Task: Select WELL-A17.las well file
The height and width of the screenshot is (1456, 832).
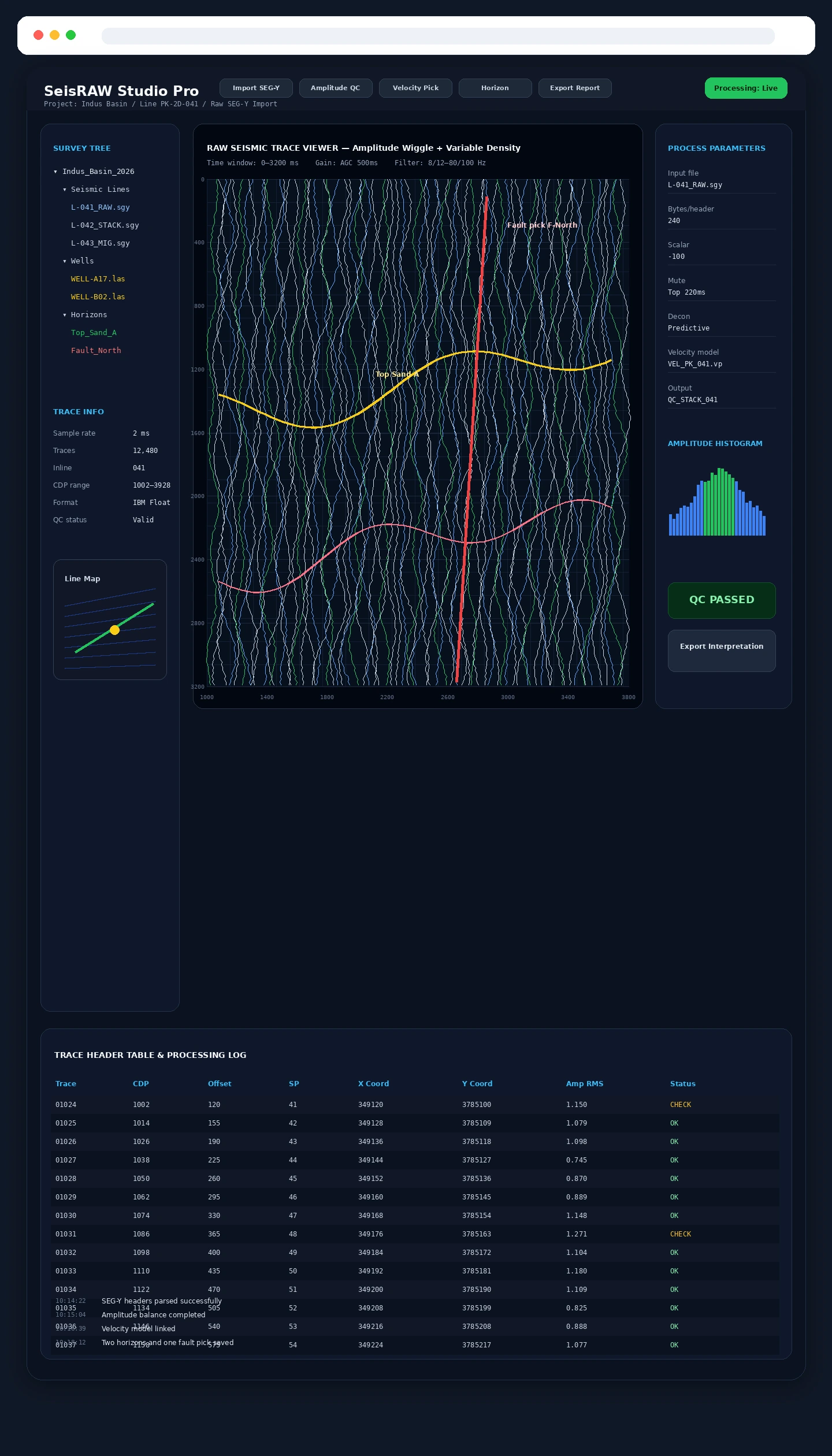Action: tap(98, 279)
